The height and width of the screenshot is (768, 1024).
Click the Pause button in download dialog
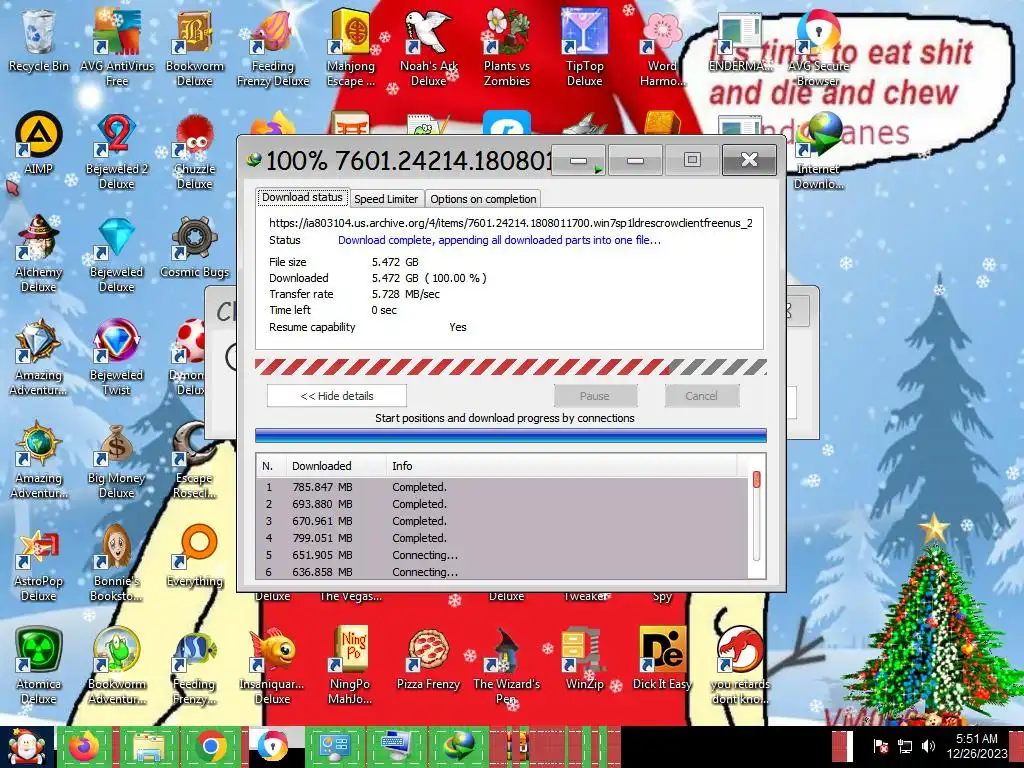point(595,396)
